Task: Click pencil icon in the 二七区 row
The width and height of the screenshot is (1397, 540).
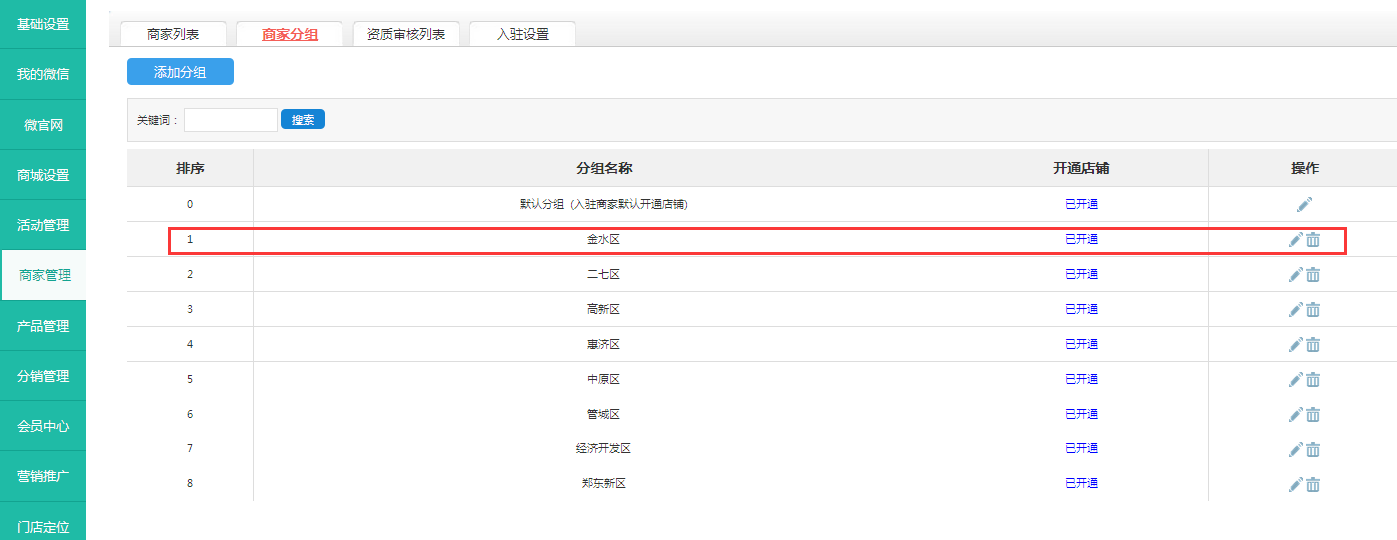Action: pyautogui.click(x=1295, y=275)
